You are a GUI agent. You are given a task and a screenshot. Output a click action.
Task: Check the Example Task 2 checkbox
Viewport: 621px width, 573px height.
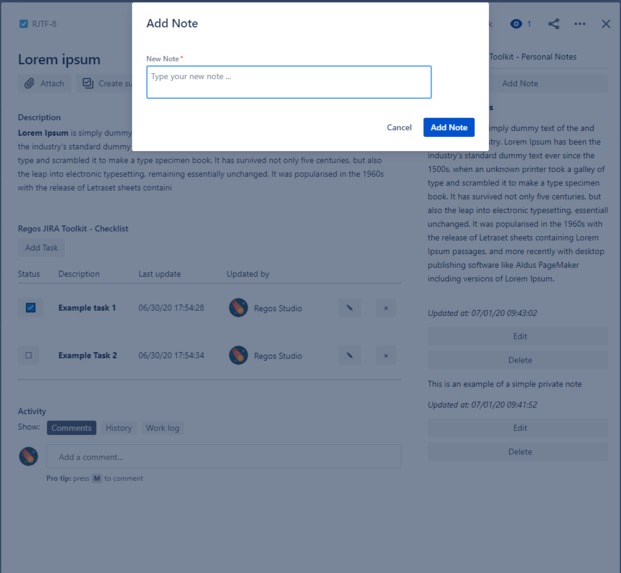pos(29,355)
